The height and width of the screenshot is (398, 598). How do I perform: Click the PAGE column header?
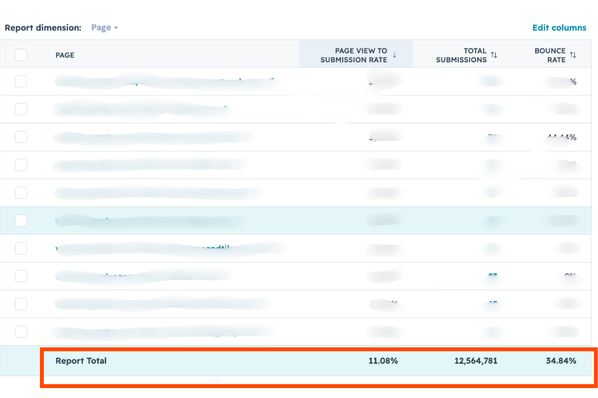pos(65,55)
